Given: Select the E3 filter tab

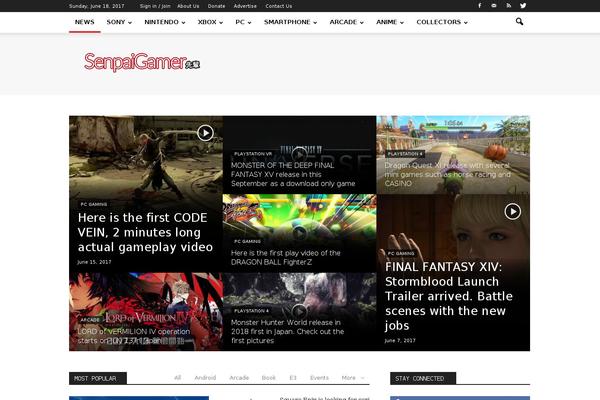Looking at the screenshot, I should (293, 378).
